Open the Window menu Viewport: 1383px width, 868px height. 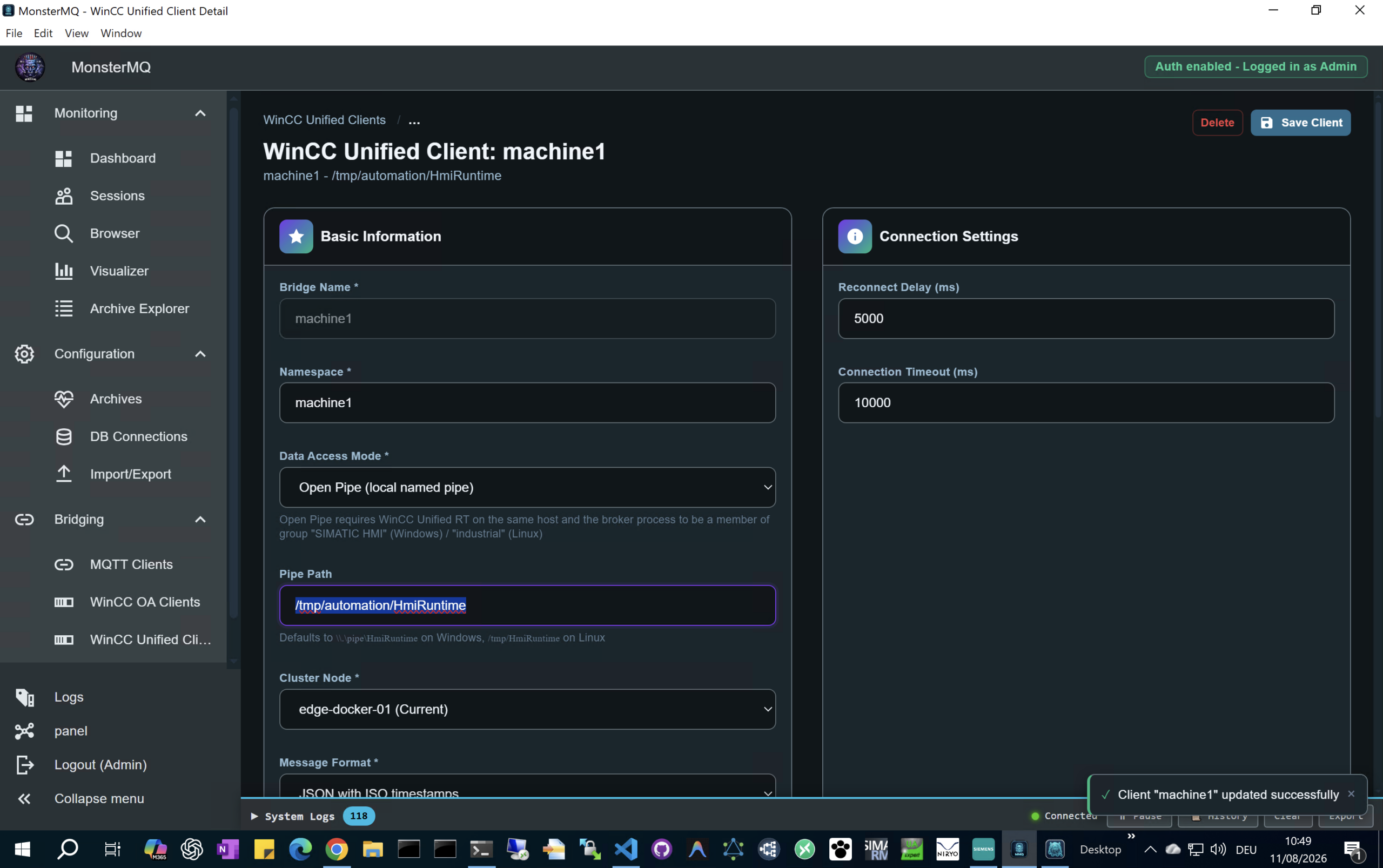121,33
